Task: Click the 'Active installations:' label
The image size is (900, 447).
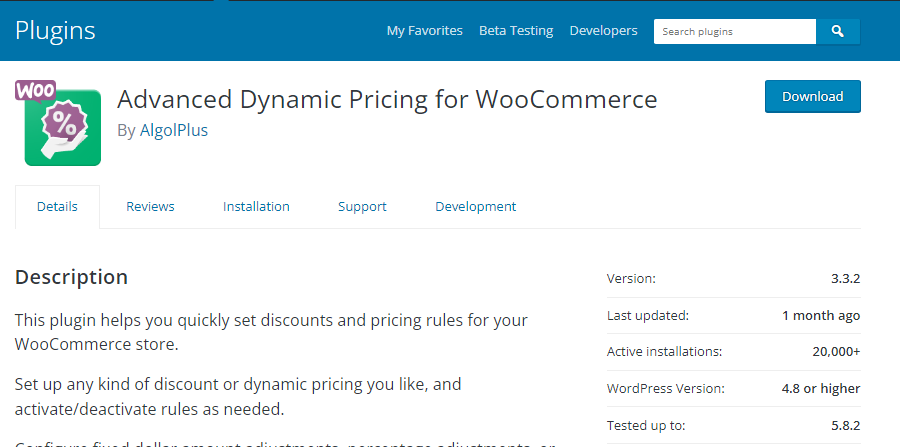Action: pyautogui.click(x=664, y=352)
